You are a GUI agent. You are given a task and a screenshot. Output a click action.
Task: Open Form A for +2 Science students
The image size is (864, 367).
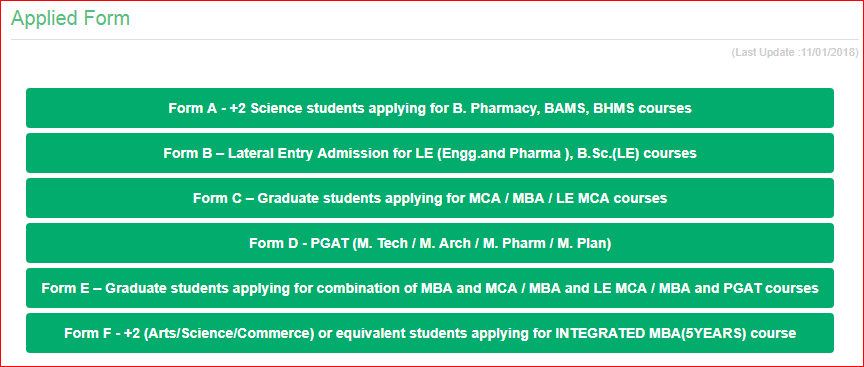coord(430,108)
